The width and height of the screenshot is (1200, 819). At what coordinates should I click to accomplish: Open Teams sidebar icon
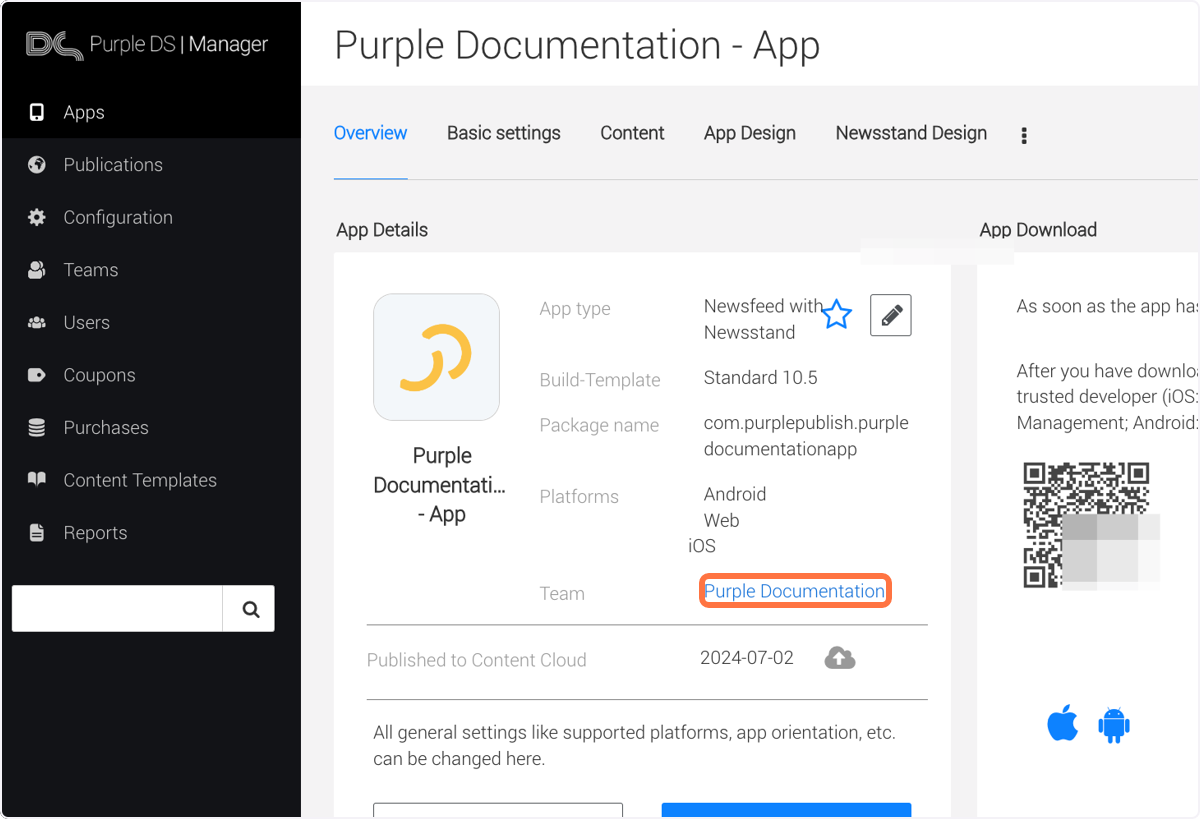[37, 270]
